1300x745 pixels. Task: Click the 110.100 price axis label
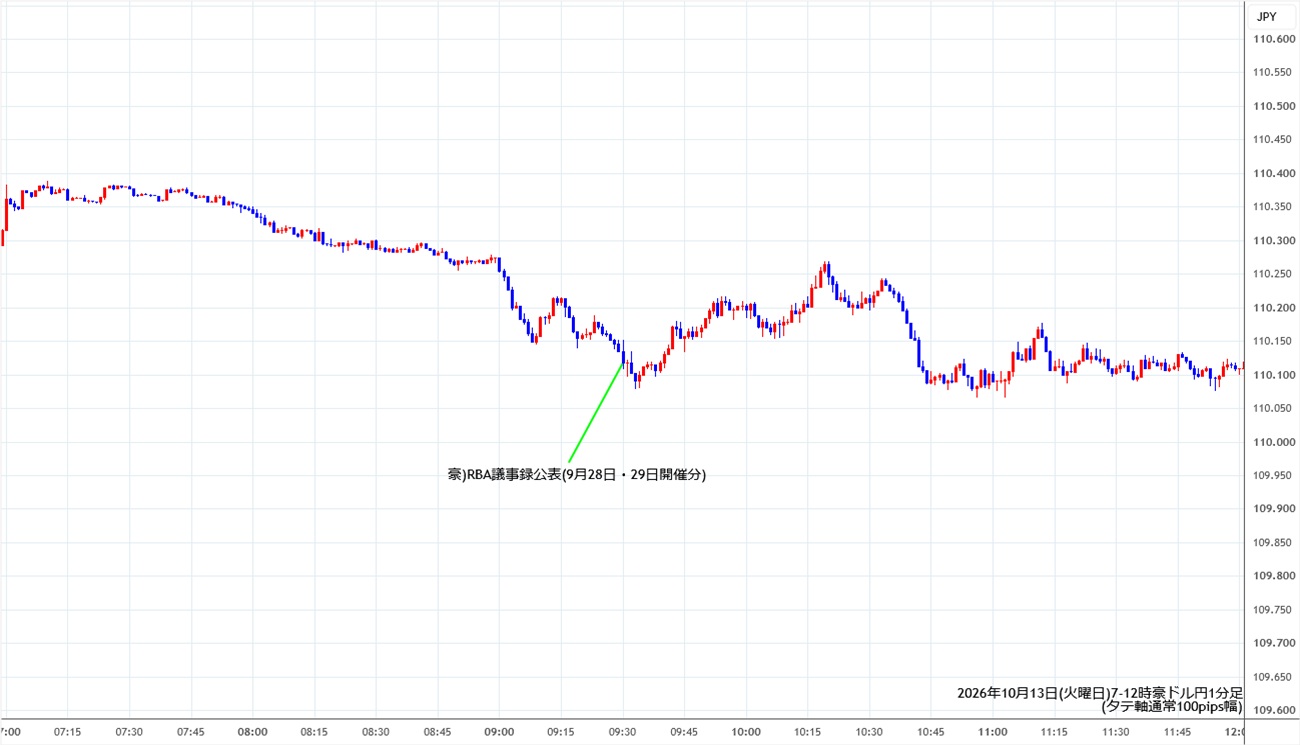coord(1275,374)
